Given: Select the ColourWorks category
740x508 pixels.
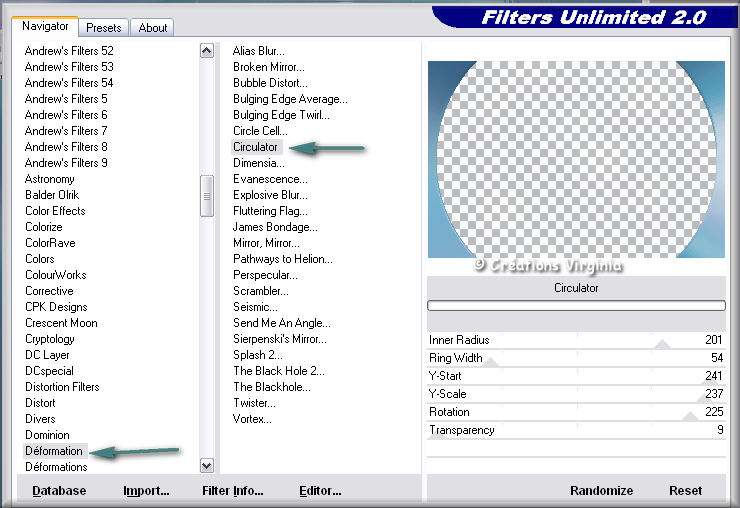Looking at the screenshot, I should [x=56, y=275].
